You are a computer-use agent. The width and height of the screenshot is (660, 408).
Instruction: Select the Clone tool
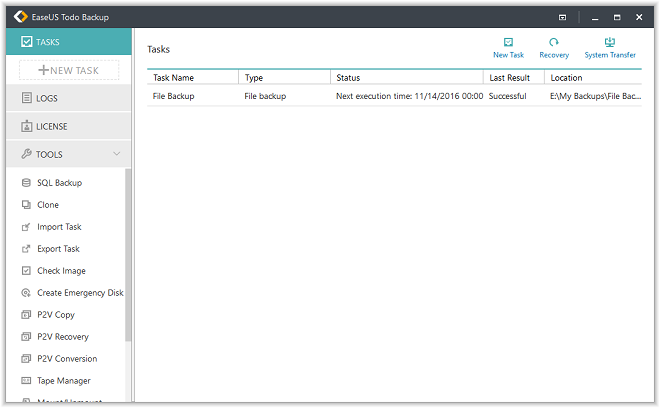point(48,205)
